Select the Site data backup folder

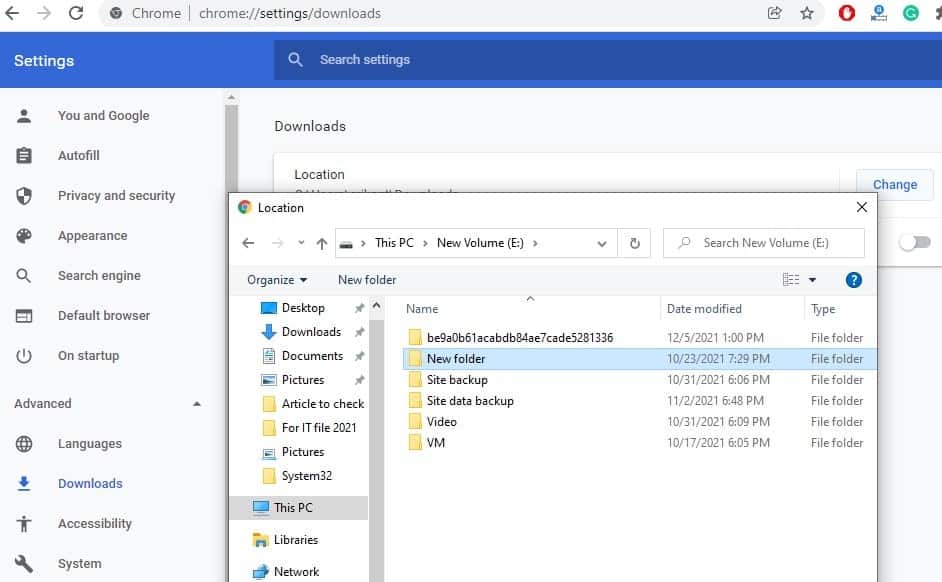(469, 401)
